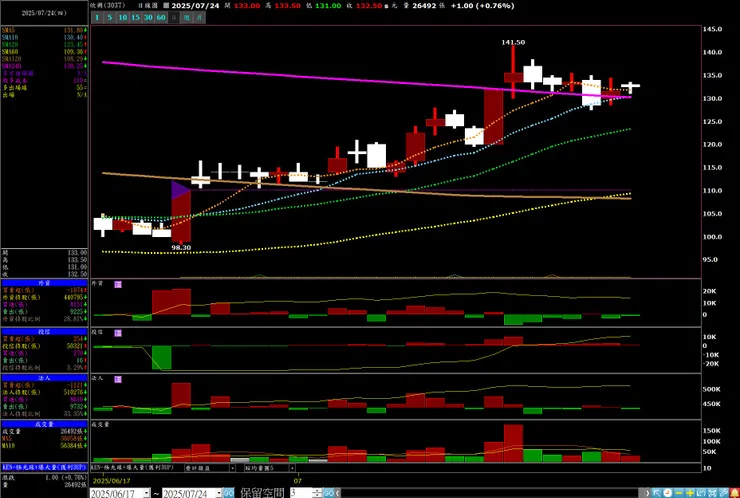Click the 保留空間 number input field

301,493
